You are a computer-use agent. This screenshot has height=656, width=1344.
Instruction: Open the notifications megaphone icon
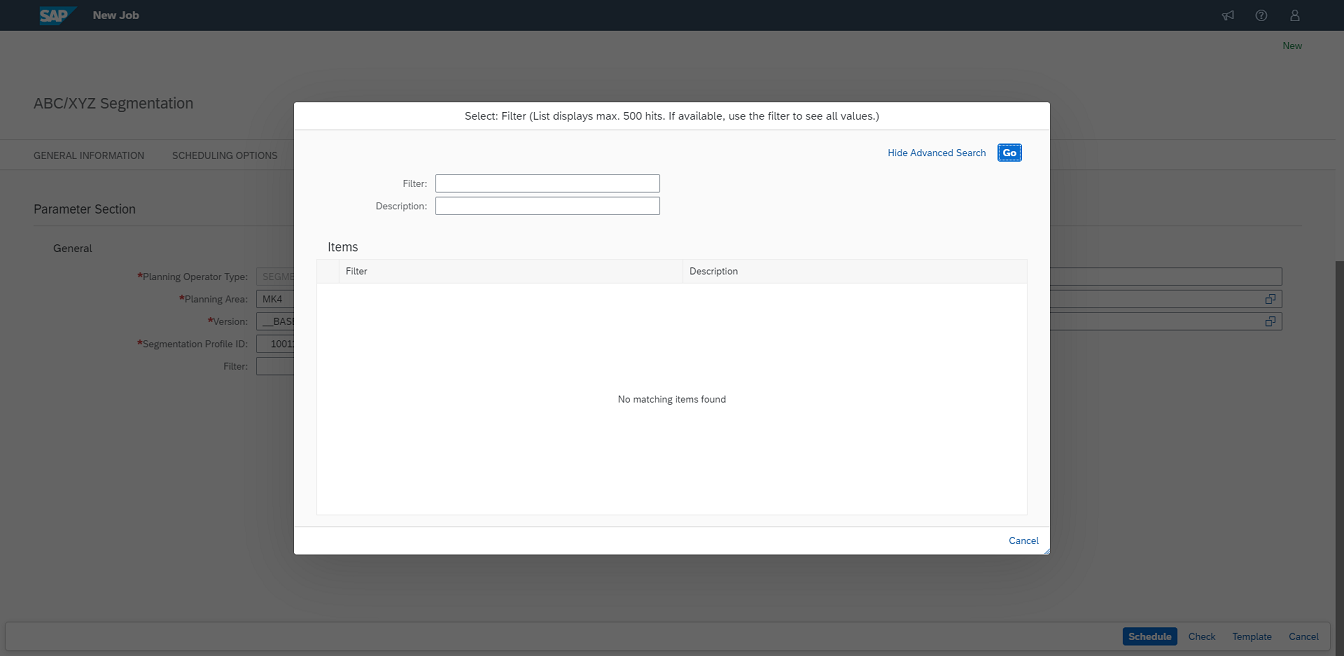(x=1228, y=15)
